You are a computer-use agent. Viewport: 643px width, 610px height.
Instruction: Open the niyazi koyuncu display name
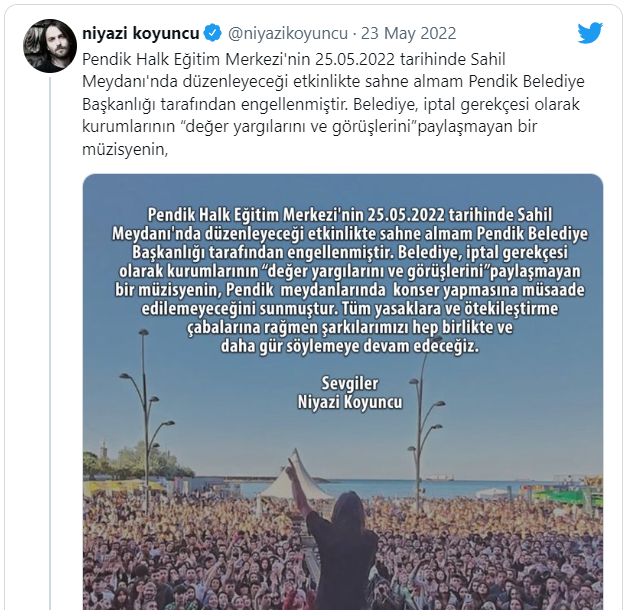click(x=141, y=33)
